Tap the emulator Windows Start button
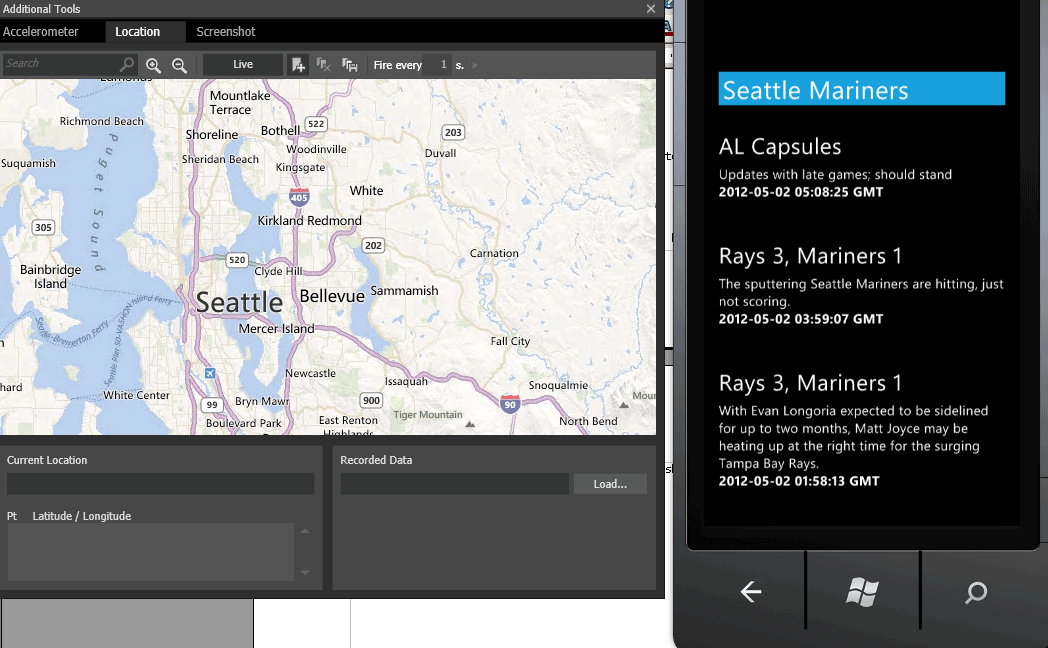Screen dimensions: 1048x648 pos(862,592)
